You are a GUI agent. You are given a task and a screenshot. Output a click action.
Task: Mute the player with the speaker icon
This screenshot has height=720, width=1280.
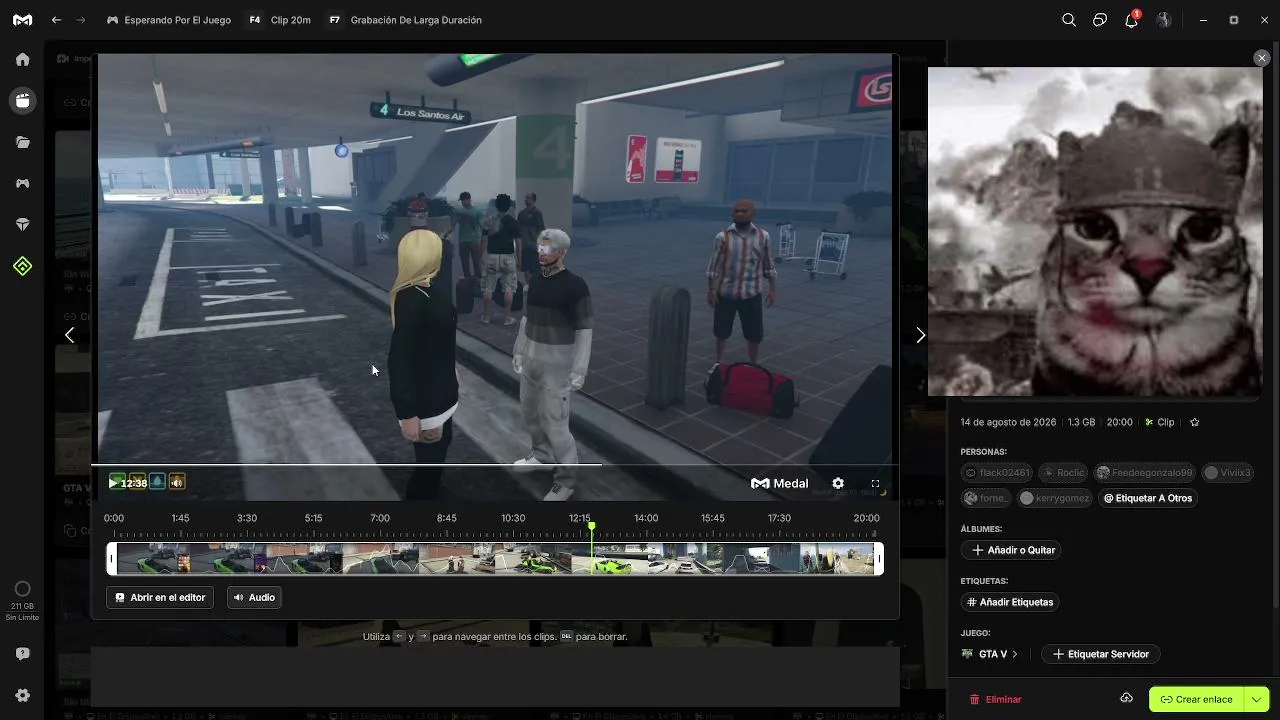click(177, 483)
